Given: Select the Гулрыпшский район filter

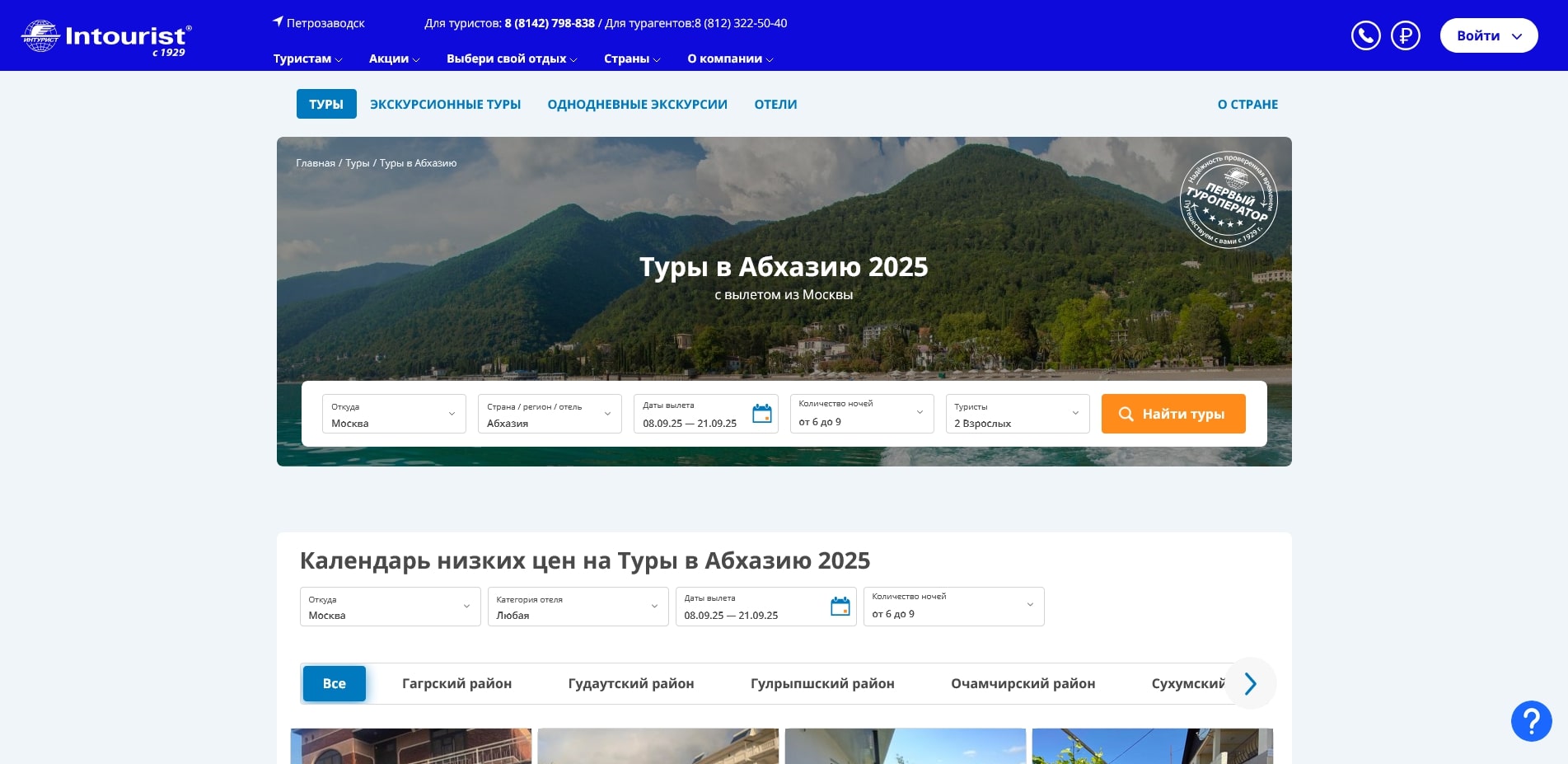Looking at the screenshot, I should 822,683.
